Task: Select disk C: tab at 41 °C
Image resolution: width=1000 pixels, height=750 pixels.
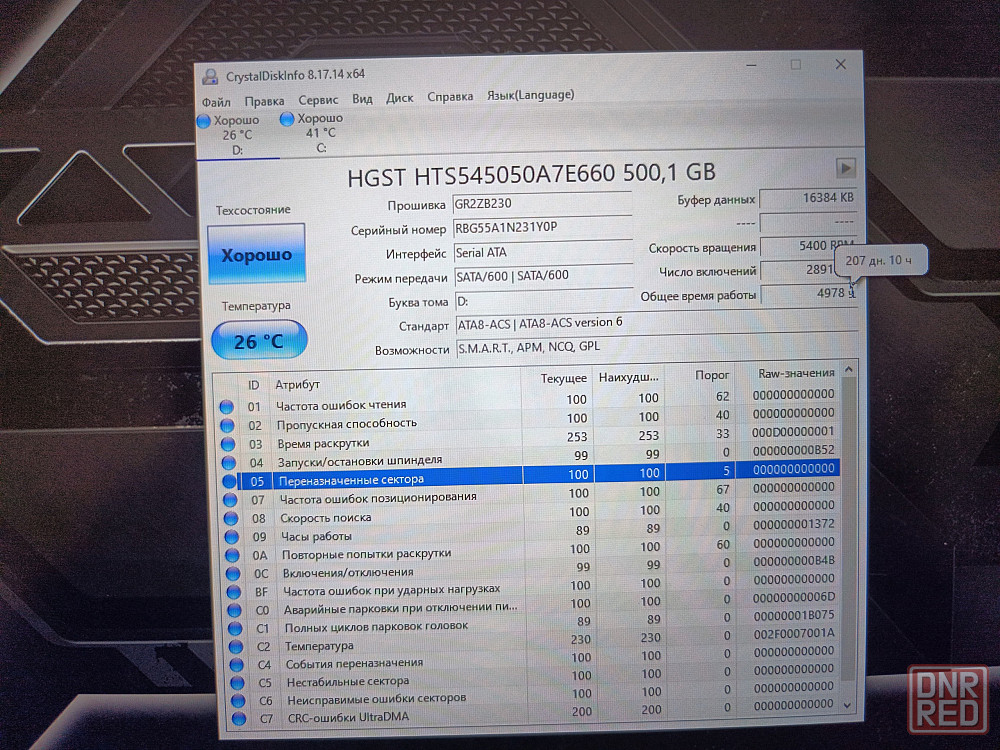Action: click(320, 133)
